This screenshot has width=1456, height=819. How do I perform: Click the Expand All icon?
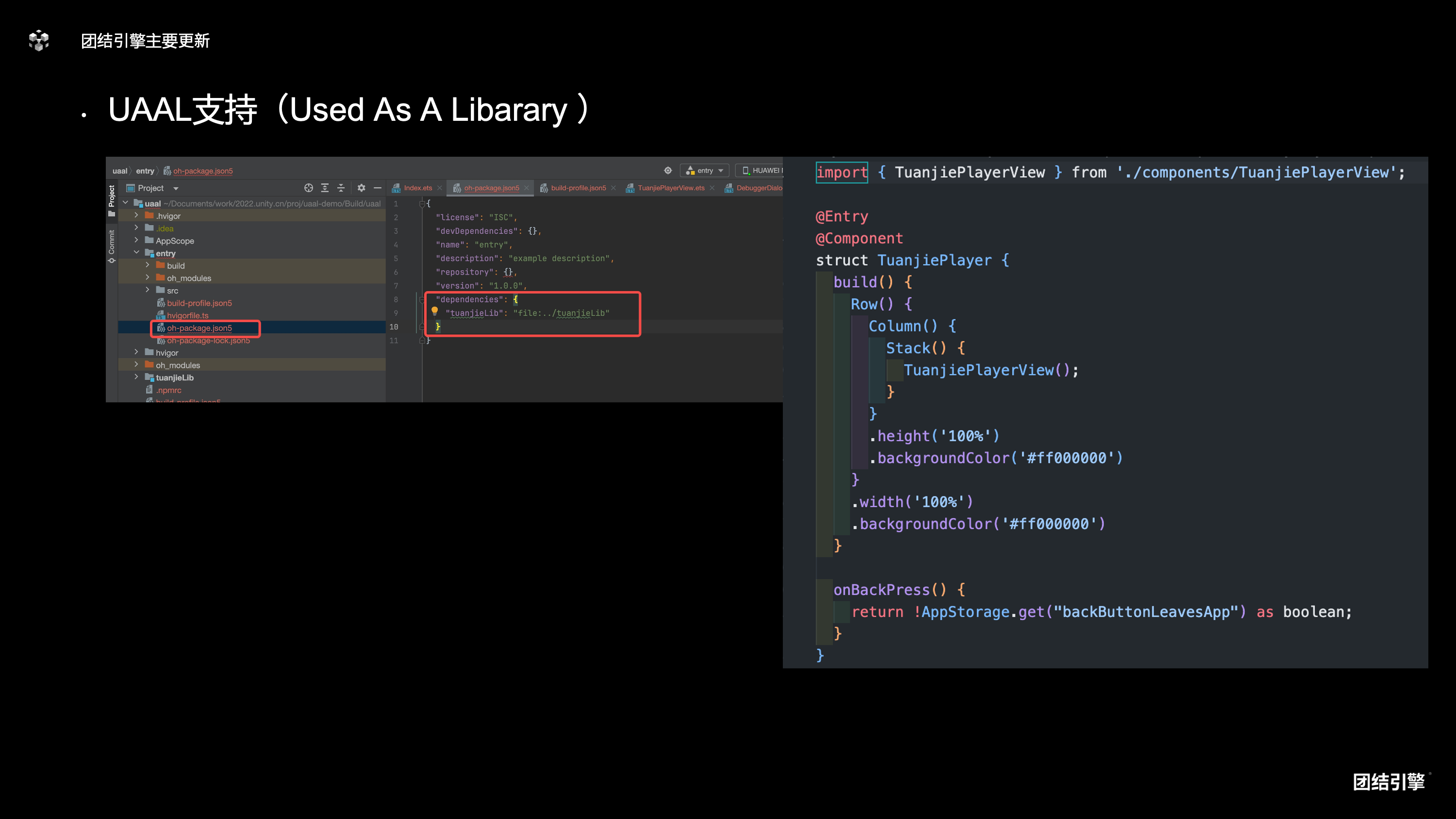tap(325, 188)
